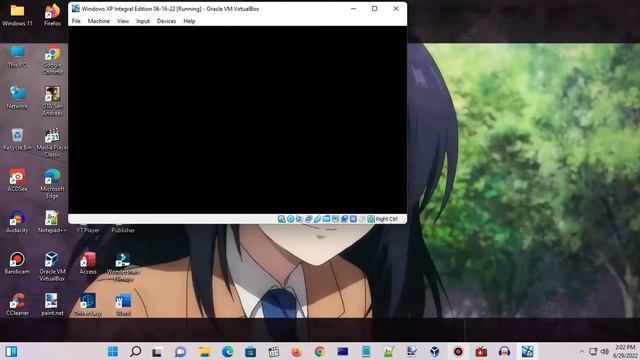Select the Audacity desktop shortcut
This screenshot has height=360, width=640.
[x=17, y=222]
